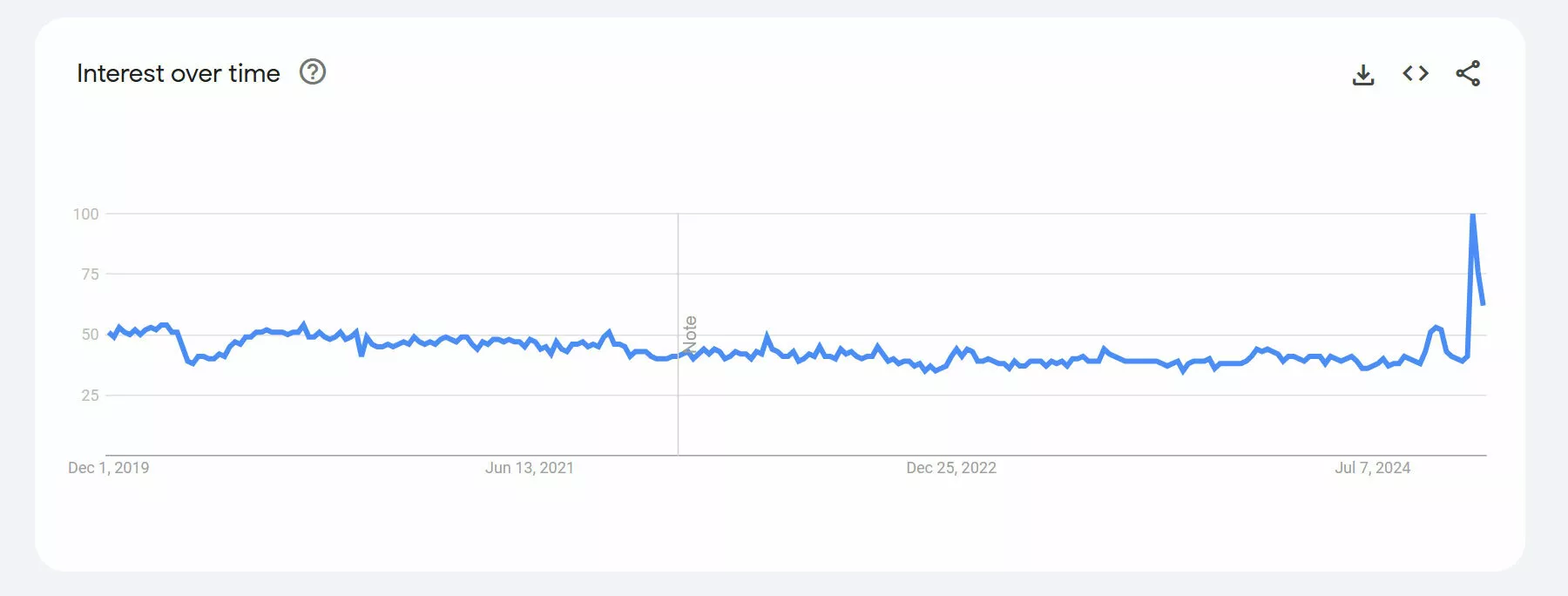This screenshot has height=596, width=1568.
Task: Click the Dec 1, 2019 axis label
Action: click(x=109, y=468)
